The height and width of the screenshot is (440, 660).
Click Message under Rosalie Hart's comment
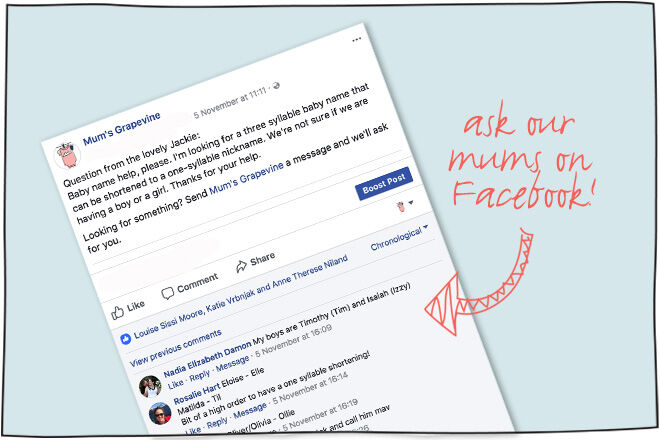[x=250, y=410]
